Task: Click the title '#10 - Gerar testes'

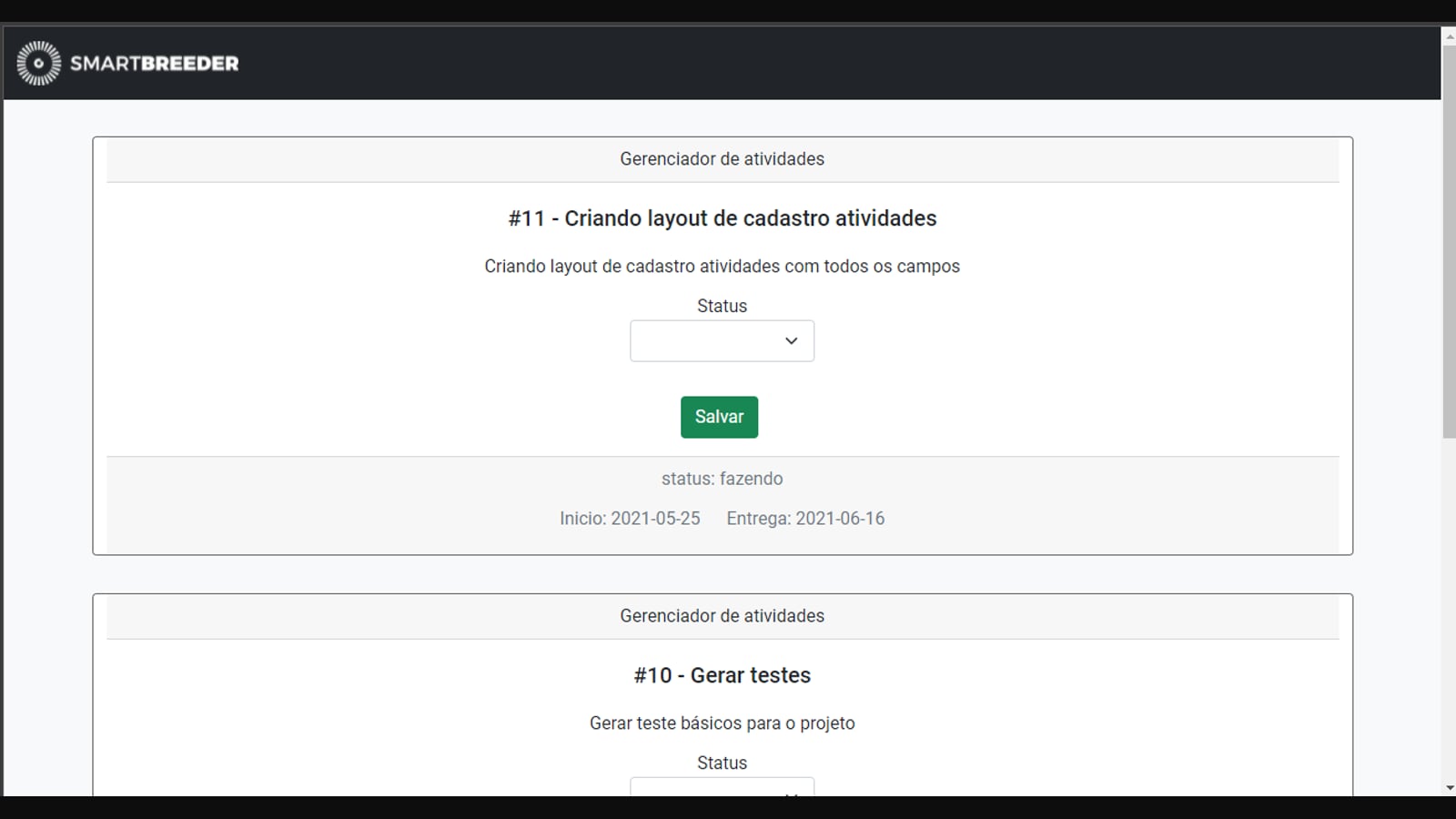Action: [723, 675]
